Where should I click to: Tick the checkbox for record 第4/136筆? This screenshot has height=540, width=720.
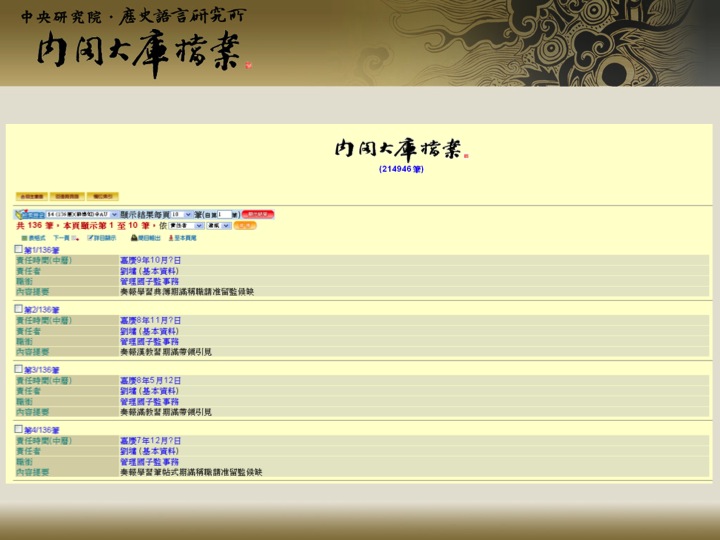click(x=18, y=429)
